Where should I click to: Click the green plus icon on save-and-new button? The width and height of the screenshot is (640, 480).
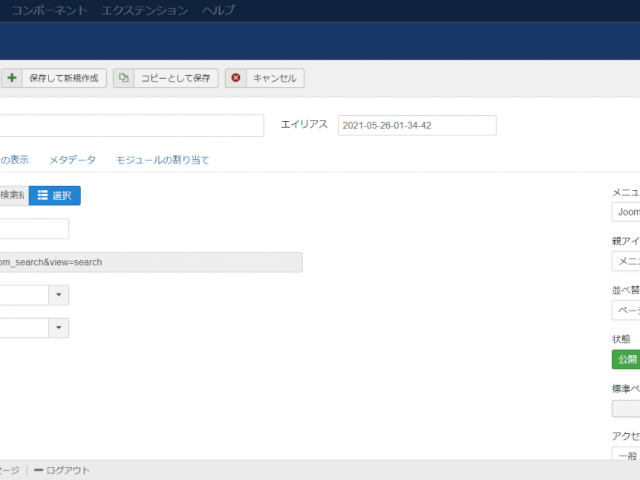coord(12,78)
